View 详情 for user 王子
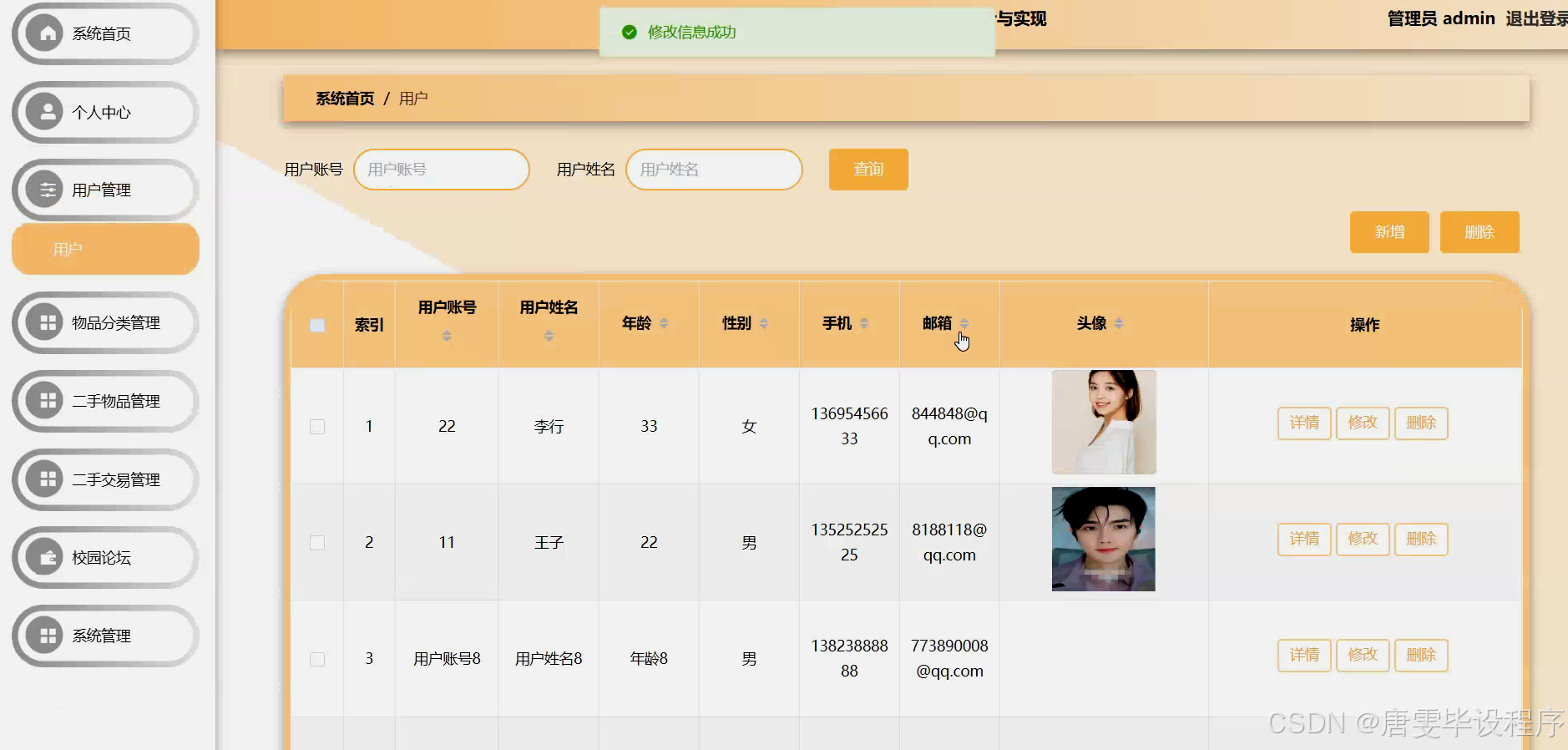The width and height of the screenshot is (1568, 750). [1304, 539]
